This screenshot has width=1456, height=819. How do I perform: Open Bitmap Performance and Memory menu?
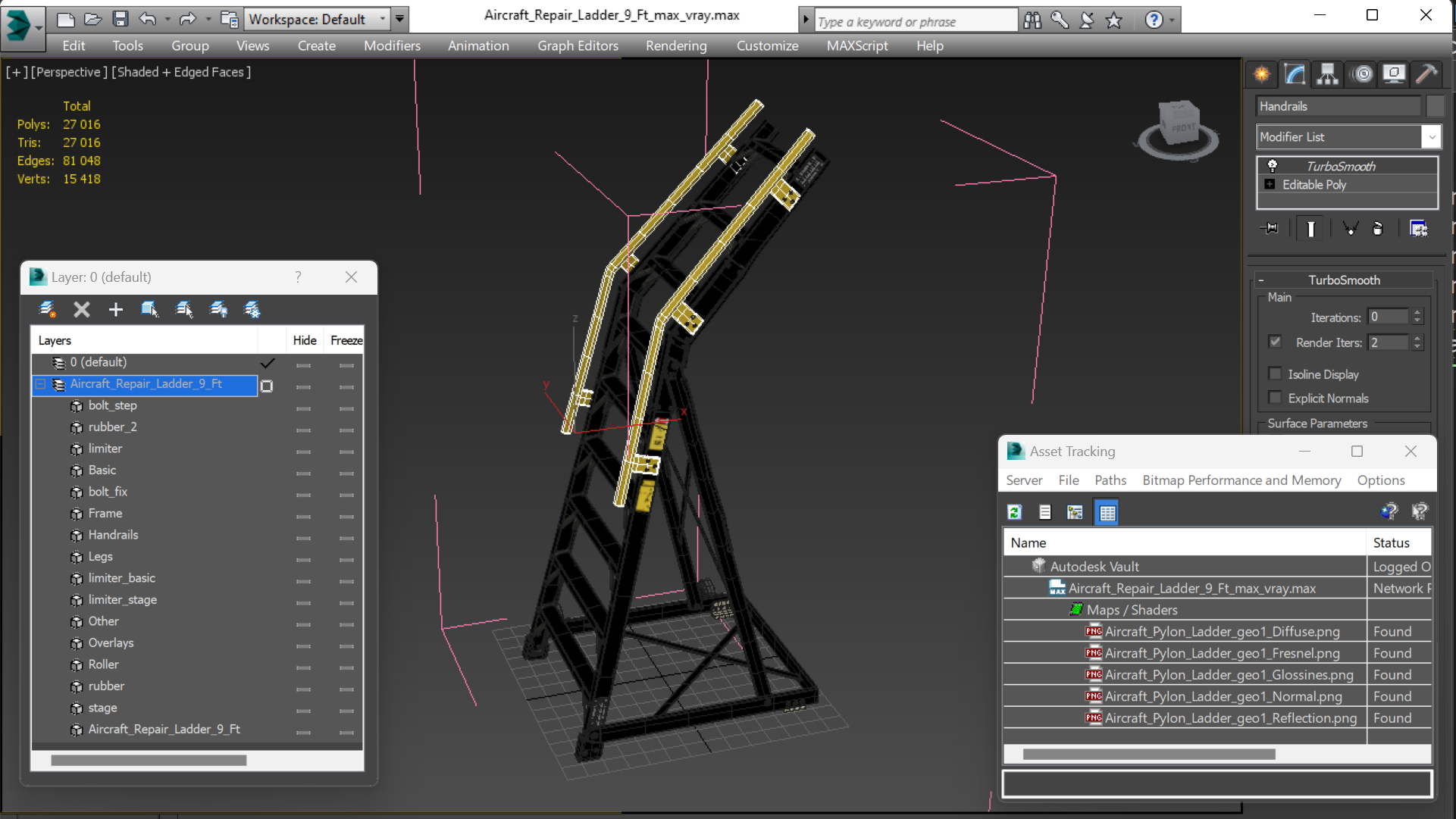tap(1242, 480)
